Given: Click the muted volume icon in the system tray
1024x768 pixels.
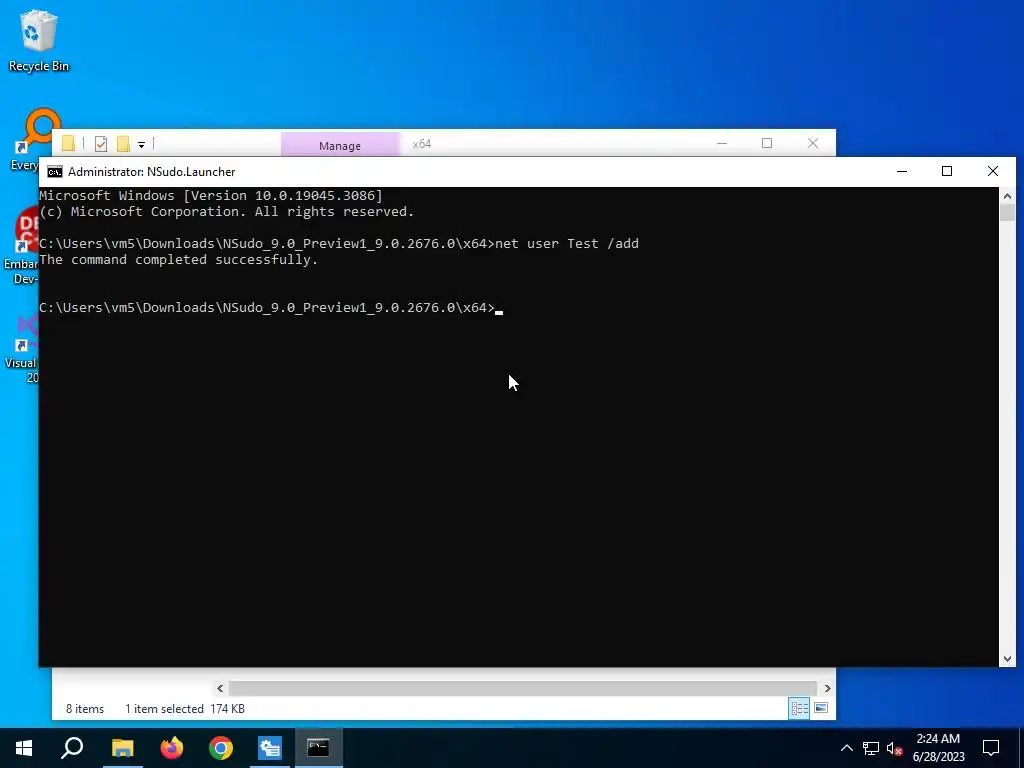Looking at the screenshot, I should click(895, 748).
